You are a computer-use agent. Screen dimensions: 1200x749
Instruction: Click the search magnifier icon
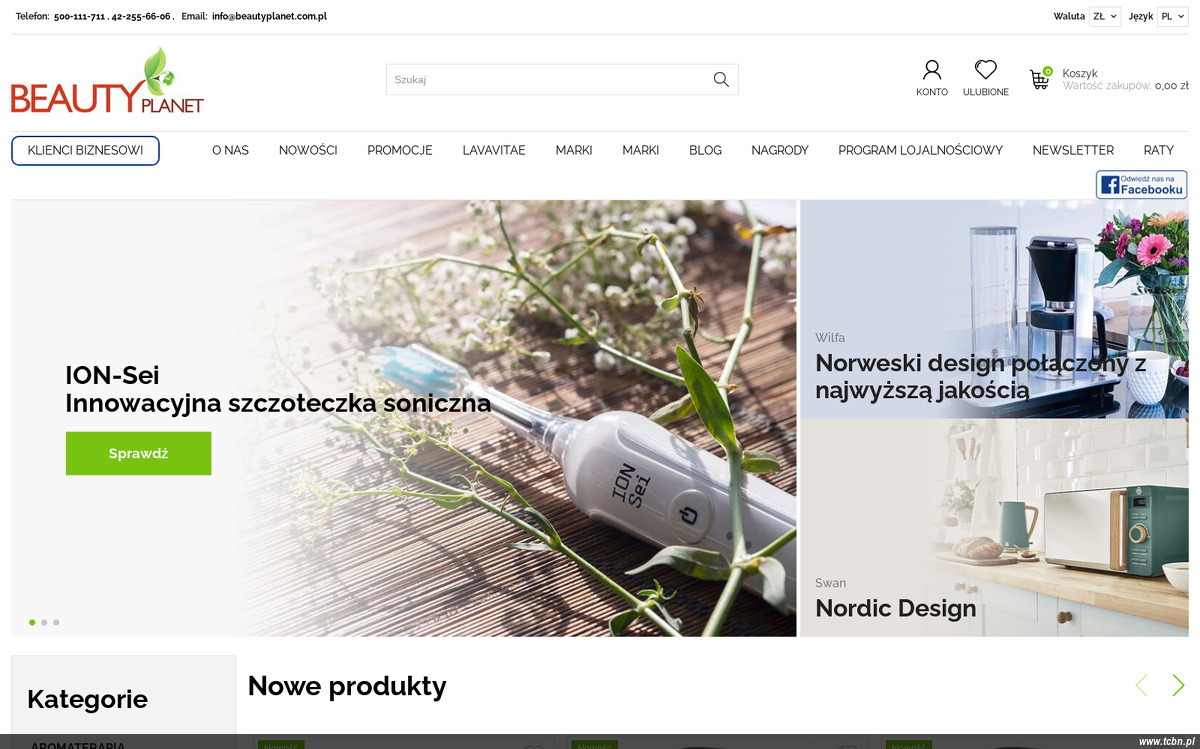[721, 80]
